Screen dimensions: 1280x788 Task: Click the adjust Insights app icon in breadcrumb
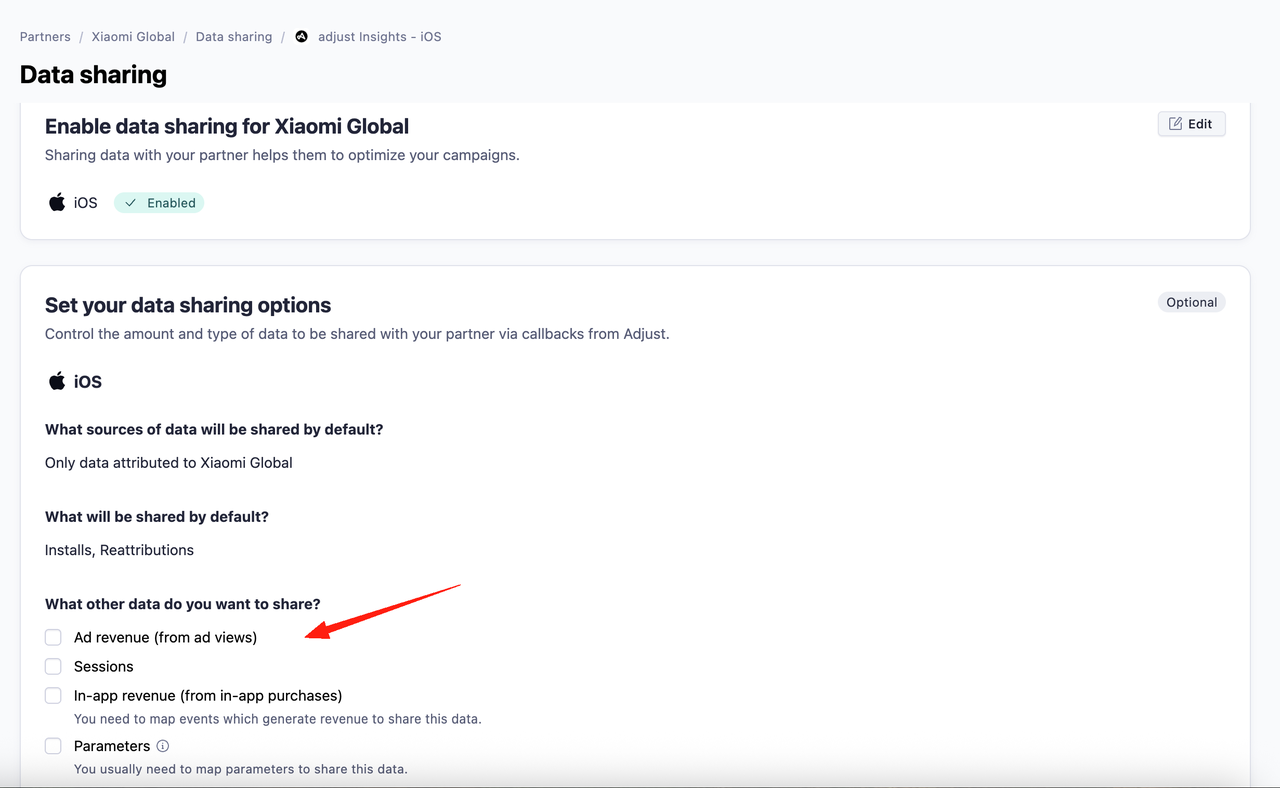tap(301, 37)
